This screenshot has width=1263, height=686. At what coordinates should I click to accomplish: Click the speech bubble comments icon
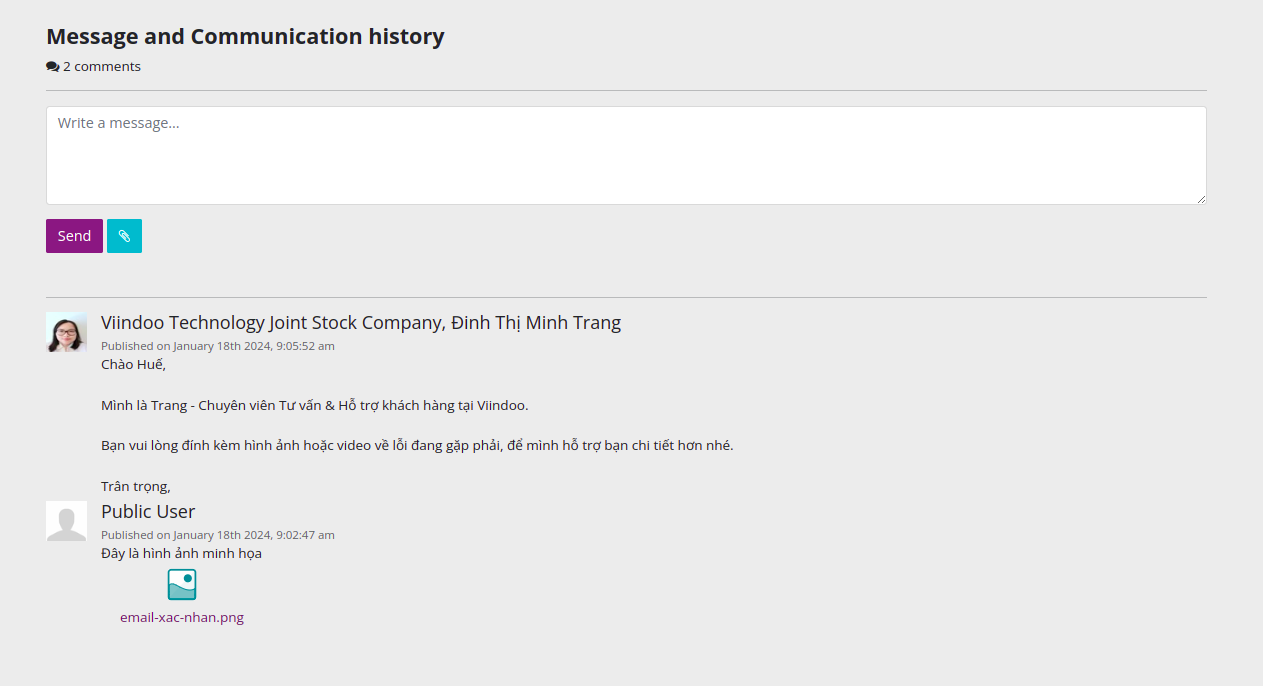pos(53,67)
